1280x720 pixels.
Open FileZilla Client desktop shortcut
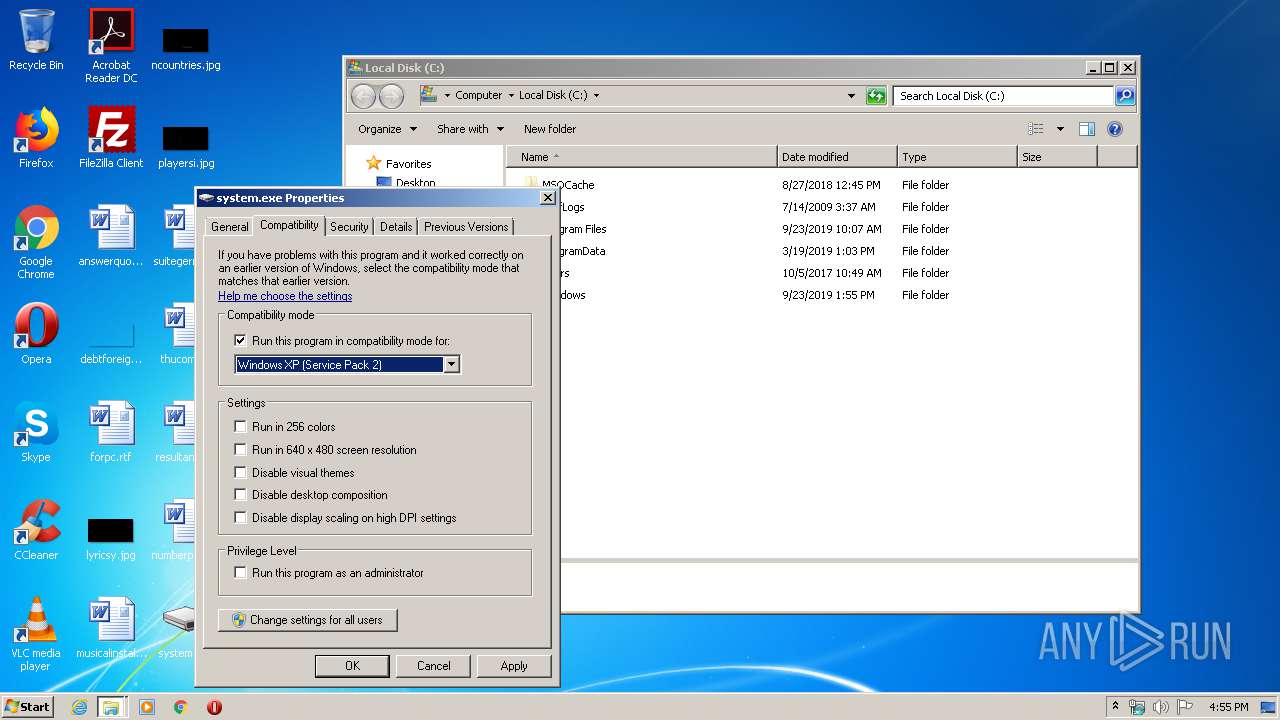click(x=111, y=138)
